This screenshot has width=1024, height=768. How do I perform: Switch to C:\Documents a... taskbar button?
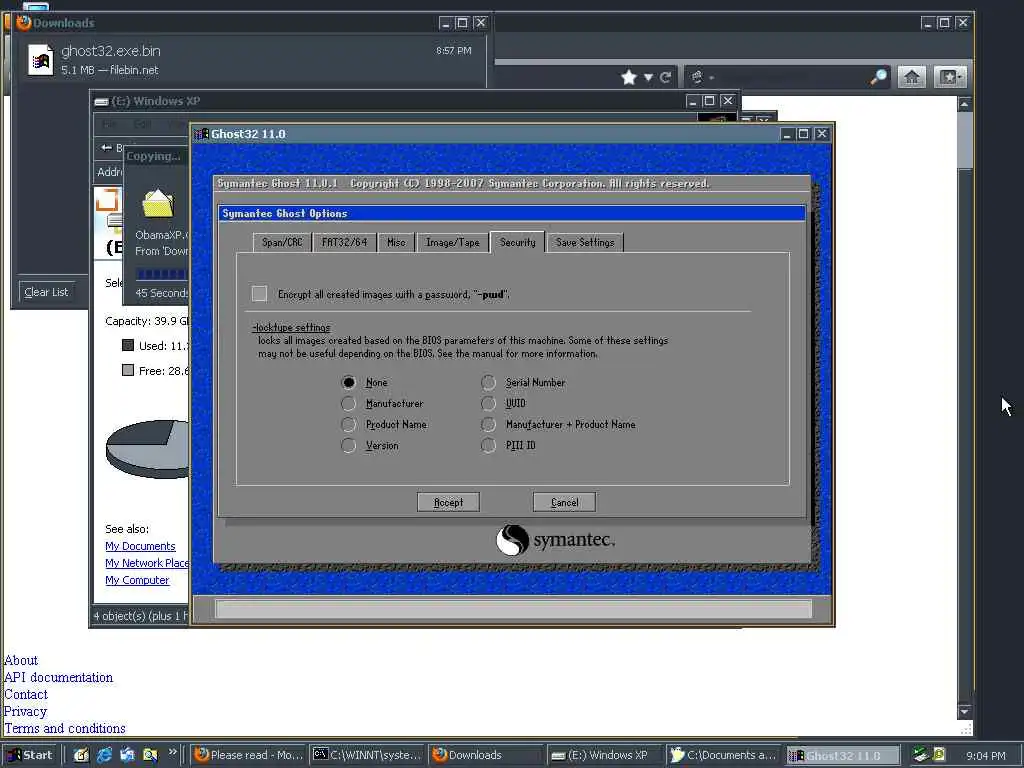coord(722,755)
